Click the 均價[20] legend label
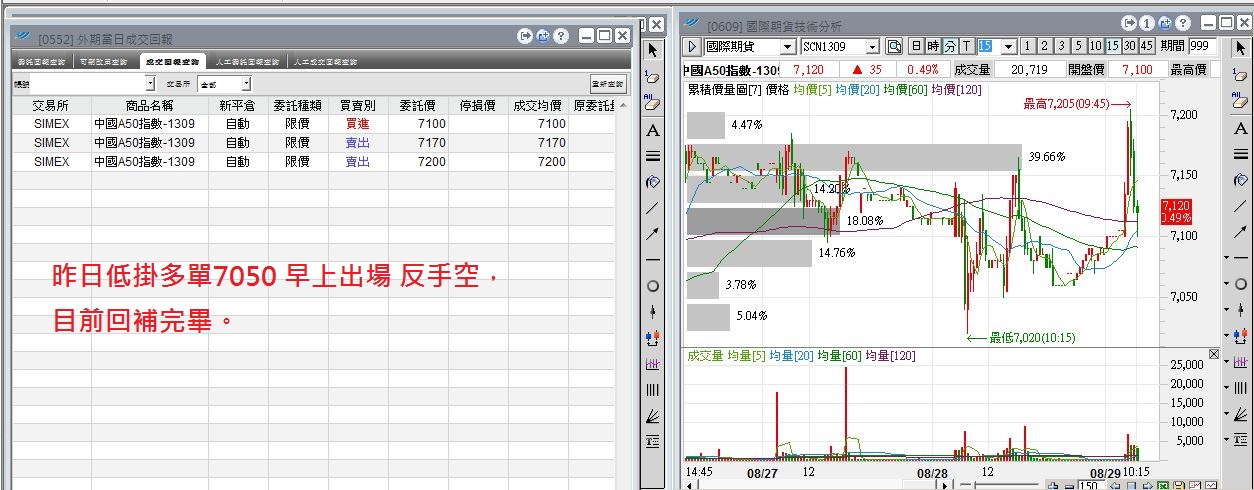The height and width of the screenshot is (490, 1254). [x=860, y=90]
